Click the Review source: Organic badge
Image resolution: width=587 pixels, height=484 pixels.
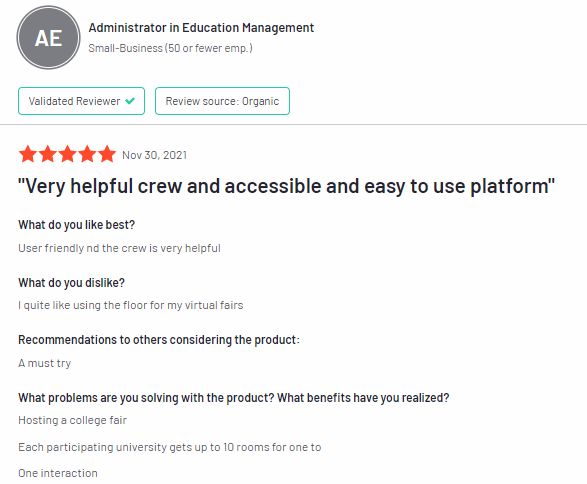pyautogui.click(x=222, y=101)
